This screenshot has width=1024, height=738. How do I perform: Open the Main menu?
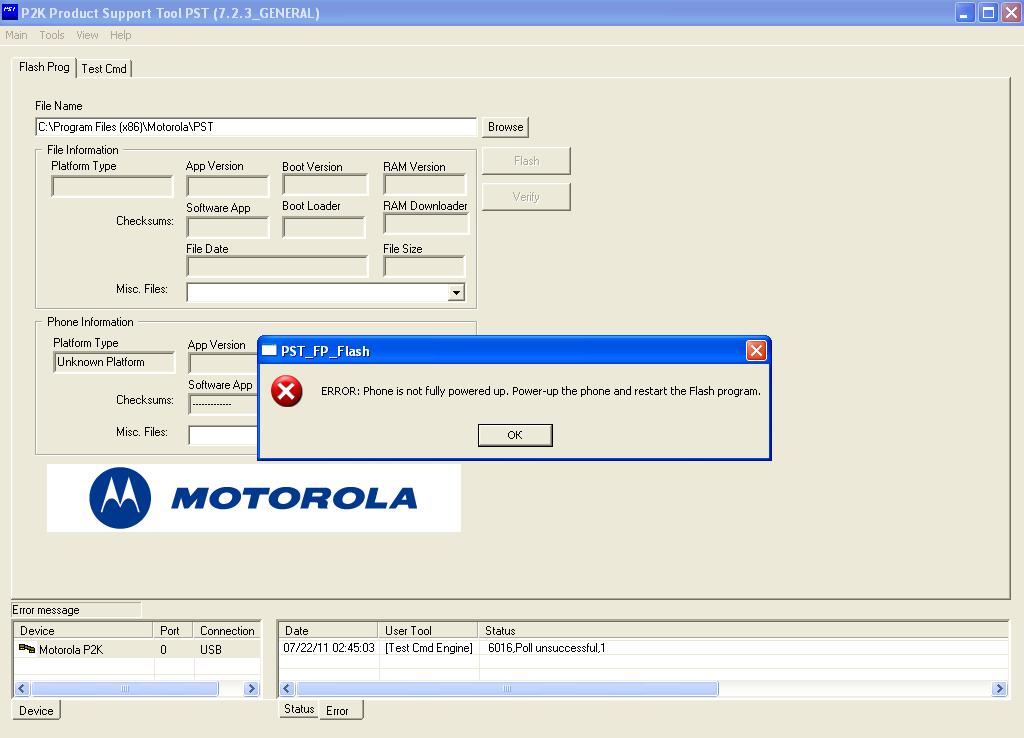pos(16,35)
